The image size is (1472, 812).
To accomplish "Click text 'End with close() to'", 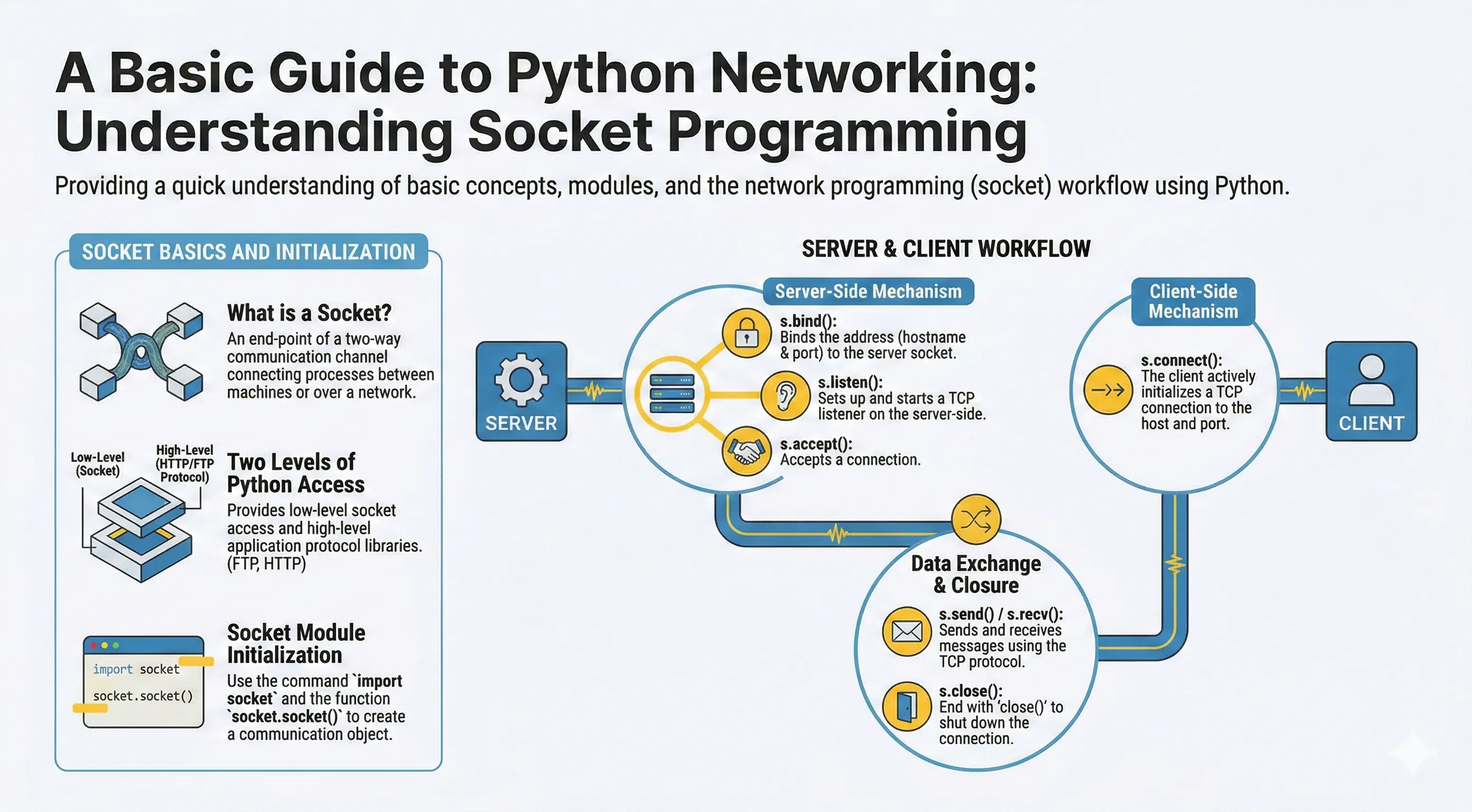I will click(1001, 707).
